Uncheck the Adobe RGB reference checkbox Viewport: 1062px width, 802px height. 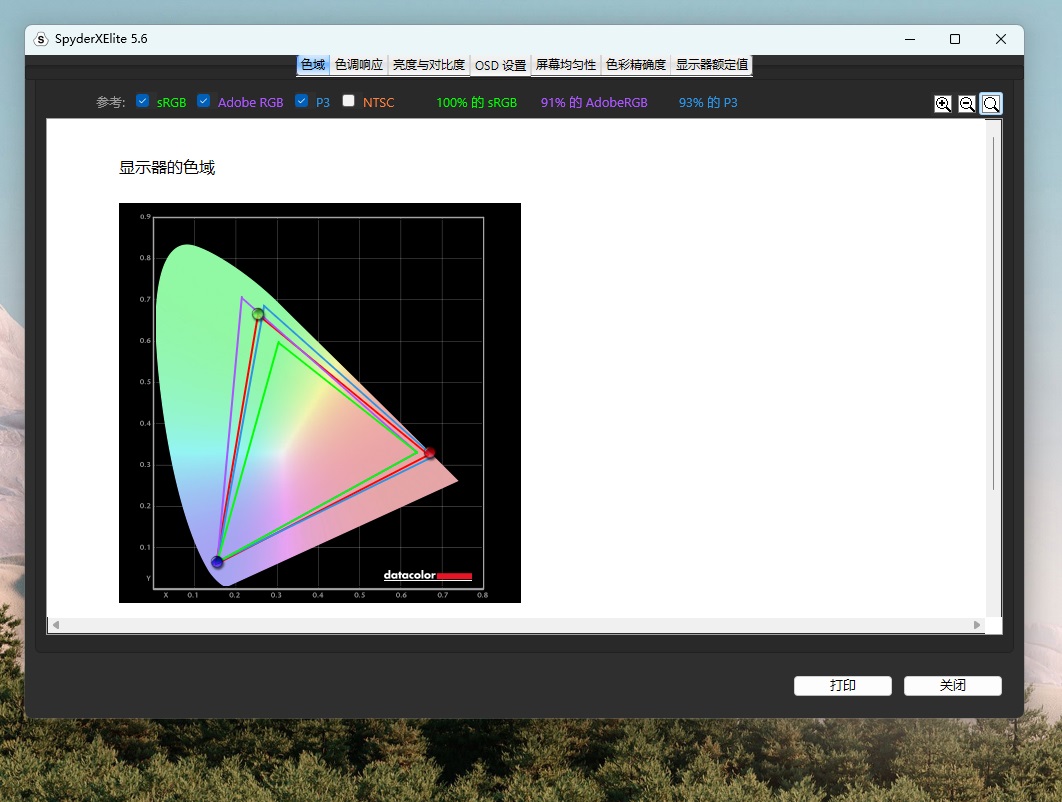204,101
